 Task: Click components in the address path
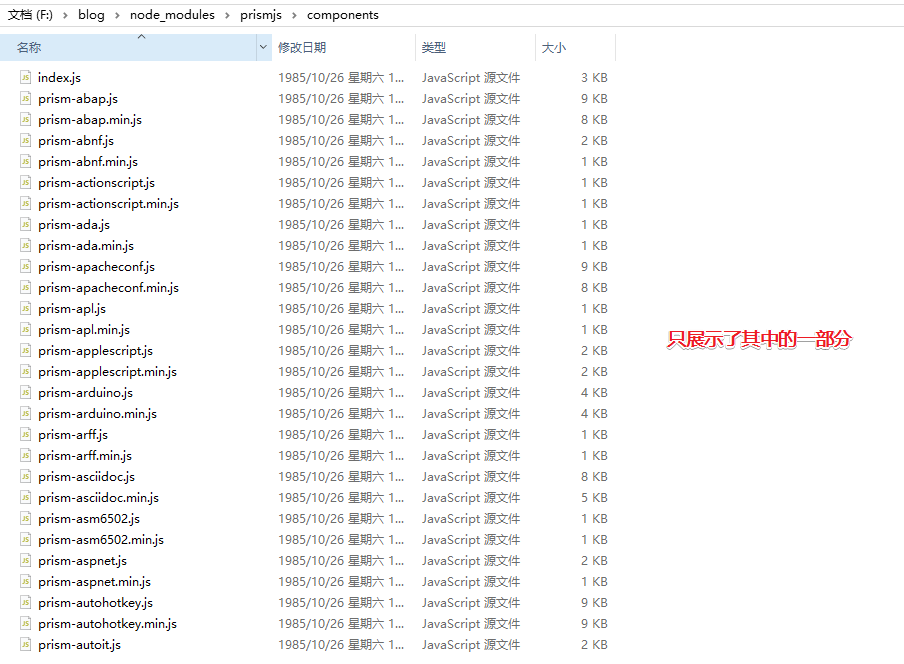click(x=342, y=15)
